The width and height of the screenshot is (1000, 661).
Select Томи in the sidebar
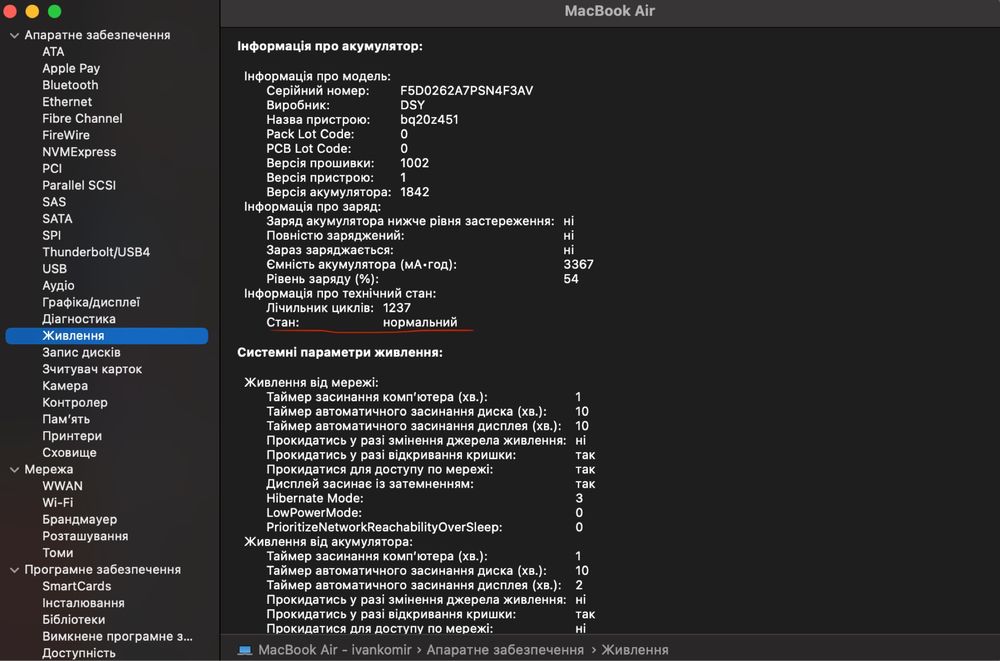coord(57,553)
